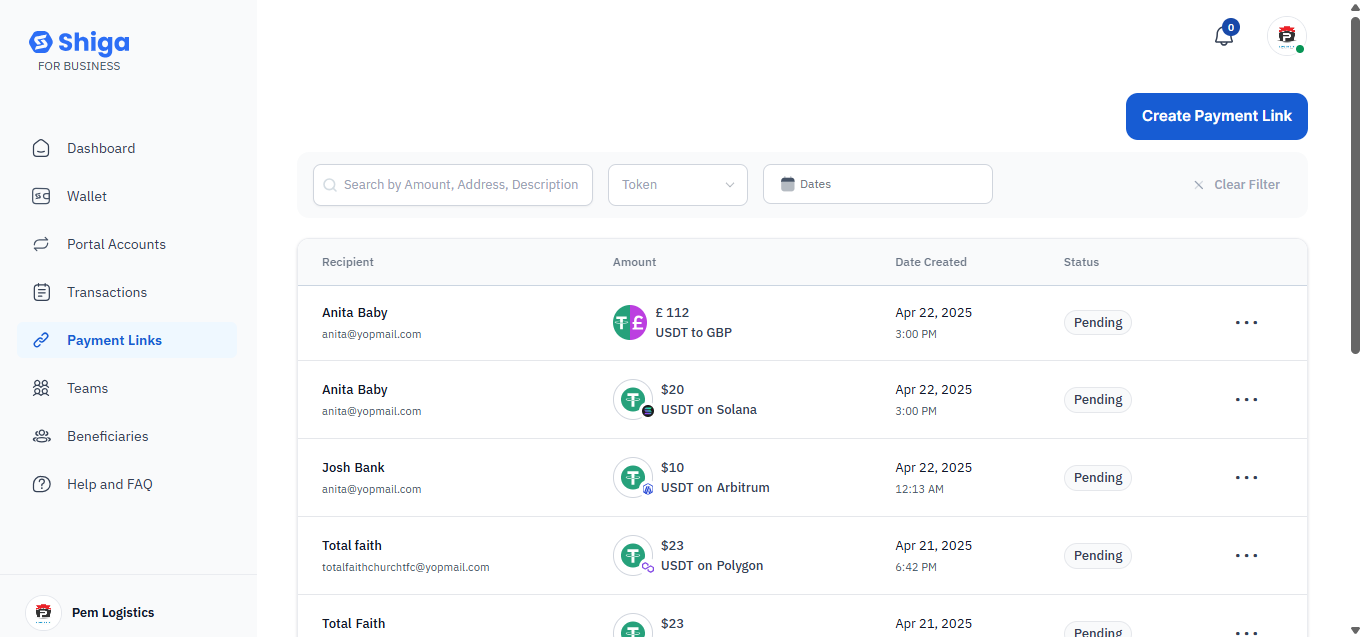Click the Josh Bank recipient name
Screen dimensions: 1363x637
pyautogui.click(x=353, y=468)
